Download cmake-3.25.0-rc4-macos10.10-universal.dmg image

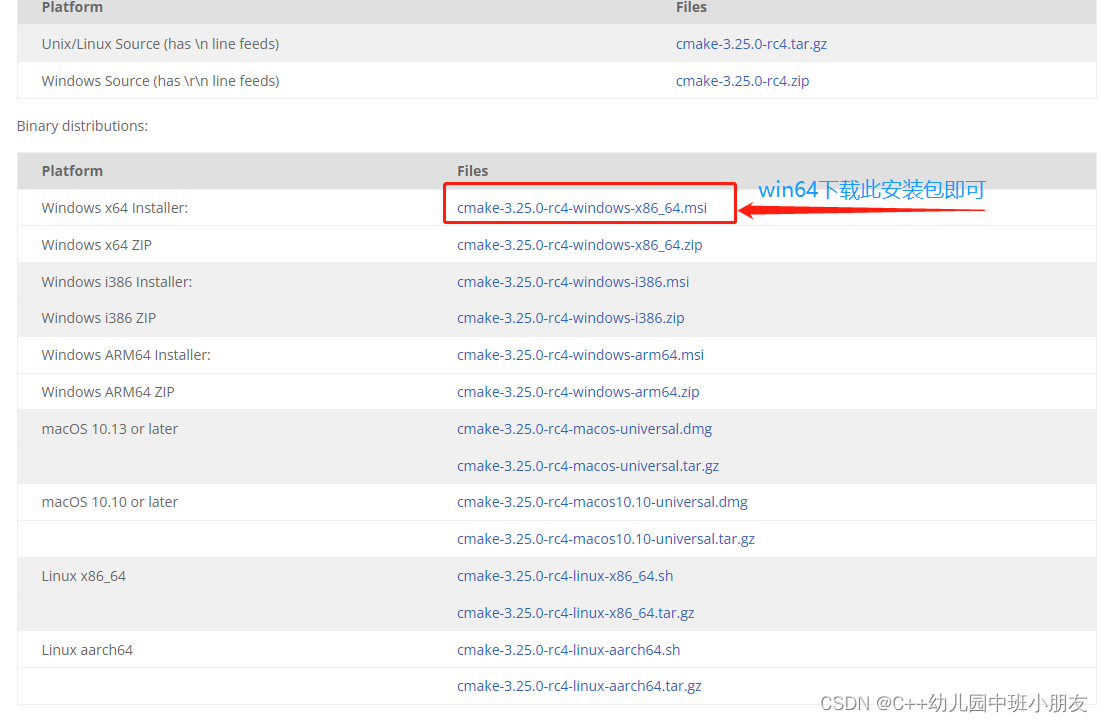602,502
